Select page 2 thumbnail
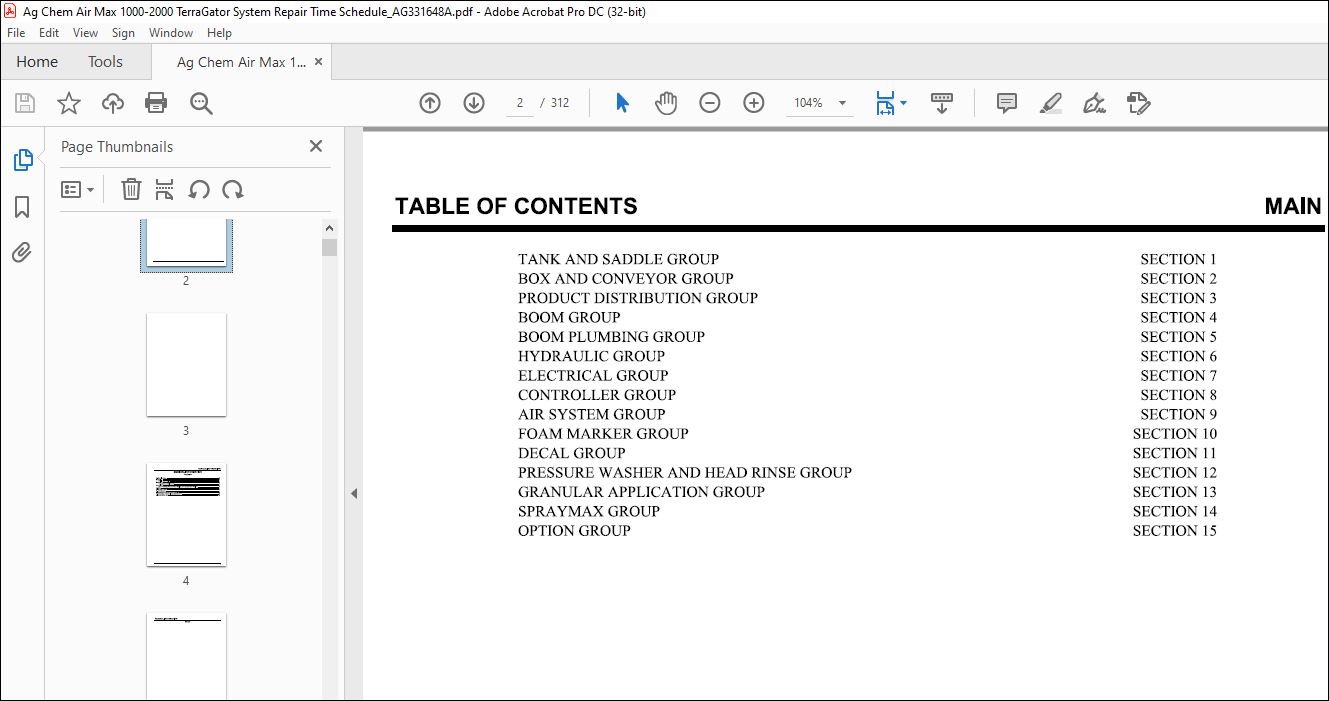The width and height of the screenshot is (1329, 701). (186, 245)
